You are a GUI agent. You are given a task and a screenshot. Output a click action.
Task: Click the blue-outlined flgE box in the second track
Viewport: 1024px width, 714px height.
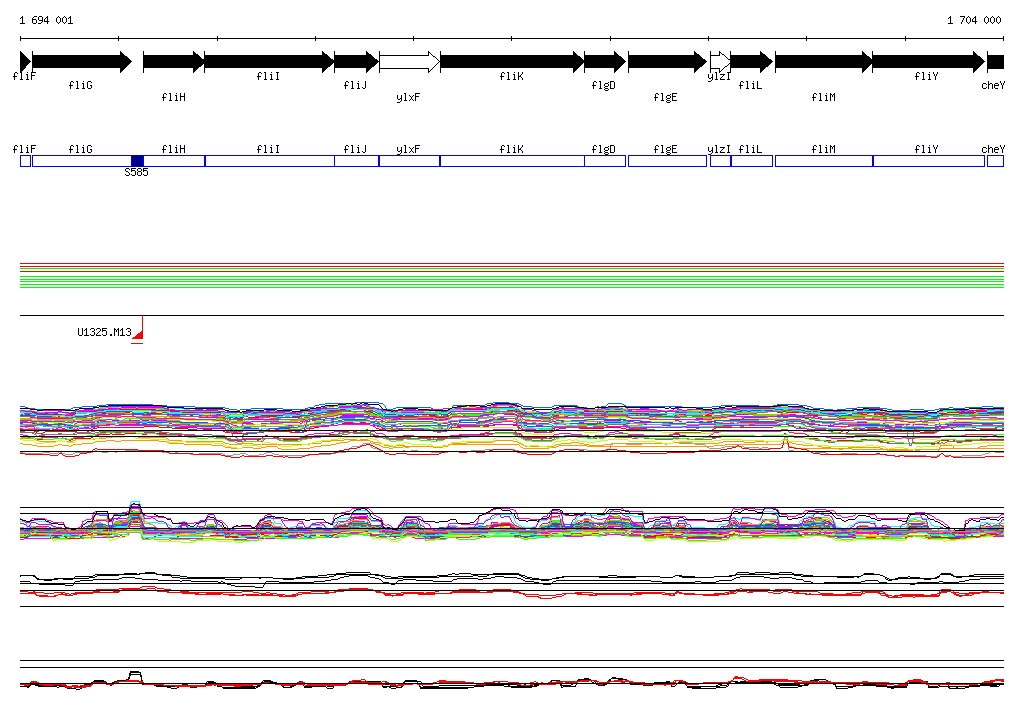tap(666, 161)
